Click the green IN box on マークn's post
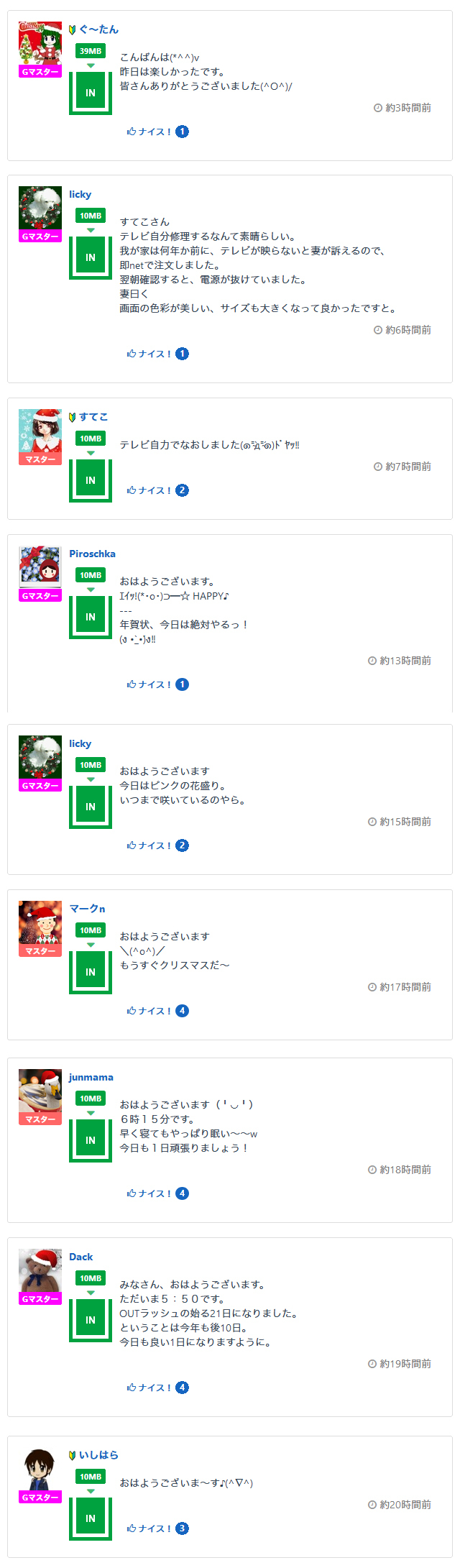This screenshot has width=460, height=1568. 91,972
